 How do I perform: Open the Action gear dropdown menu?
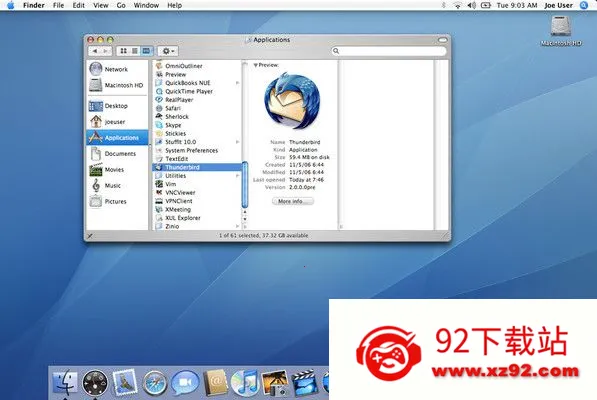168,51
